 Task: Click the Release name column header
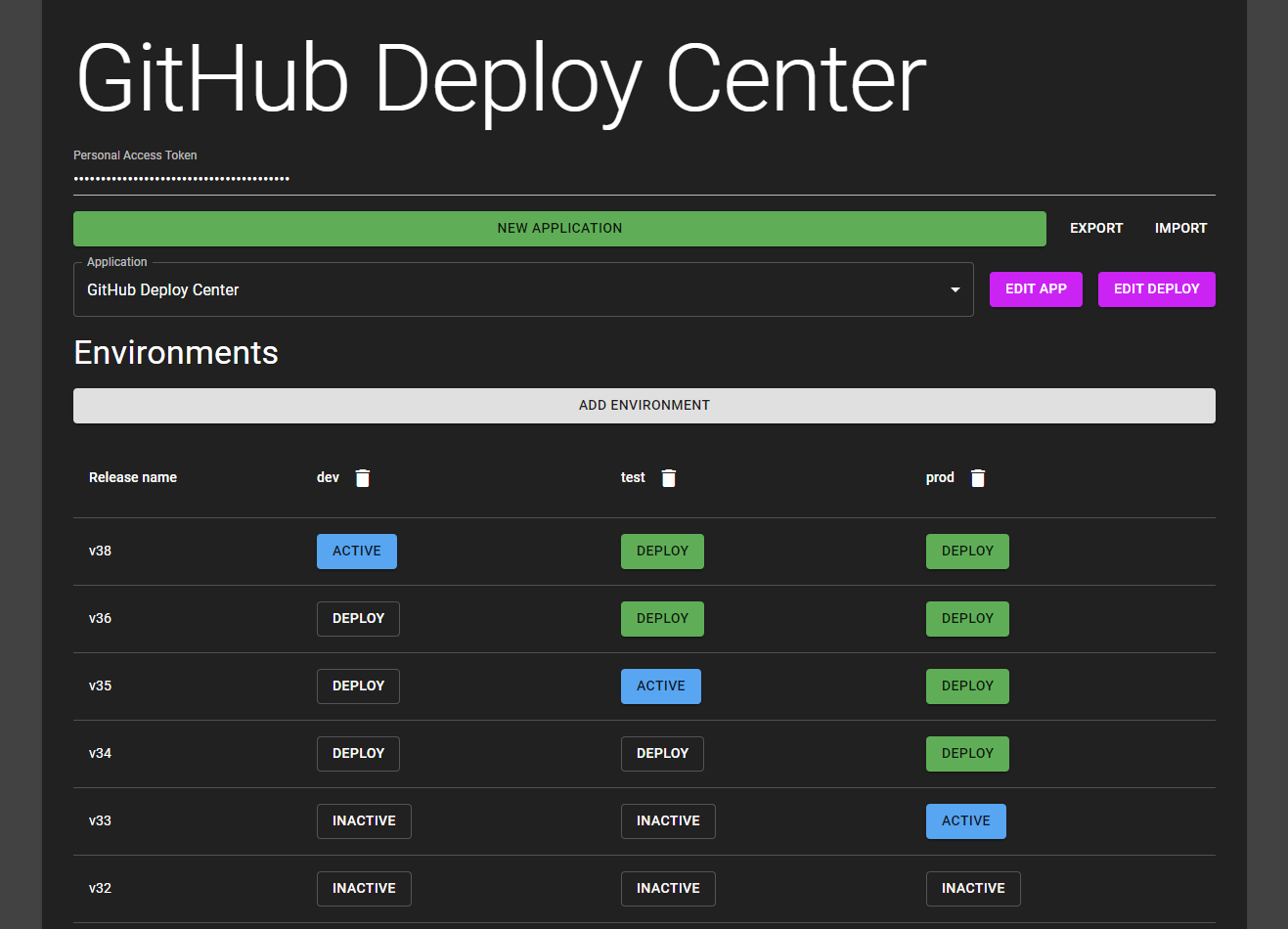(x=133, y=478)
